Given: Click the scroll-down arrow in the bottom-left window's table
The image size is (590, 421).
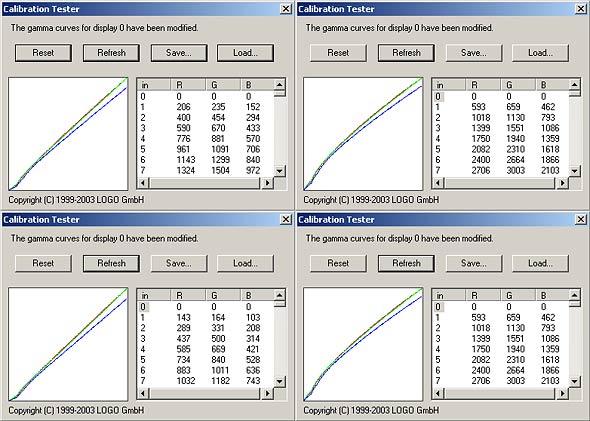Looking at the screenshot, I should (x=280, y=381).
